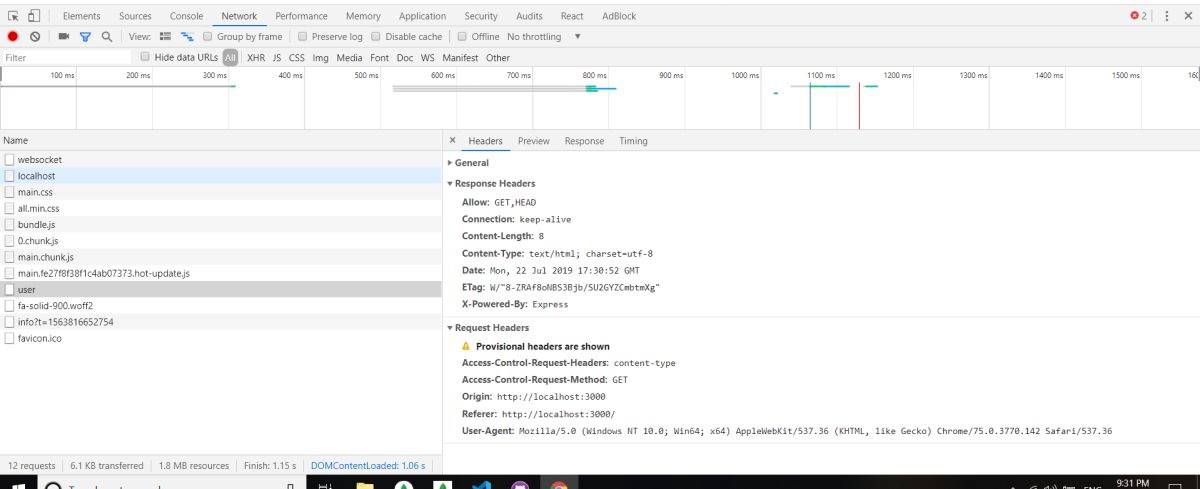Select the favicon.ico request

[220, 338]
